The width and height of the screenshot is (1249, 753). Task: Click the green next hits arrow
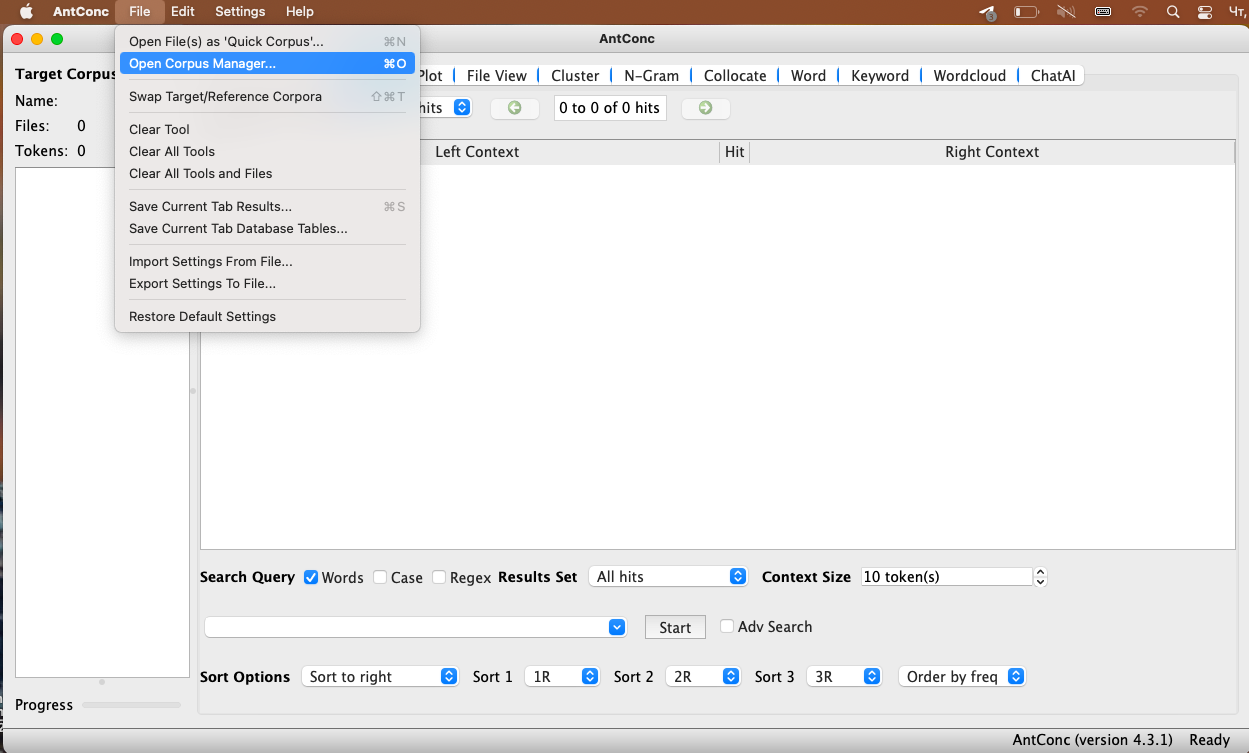click(706, 108)
